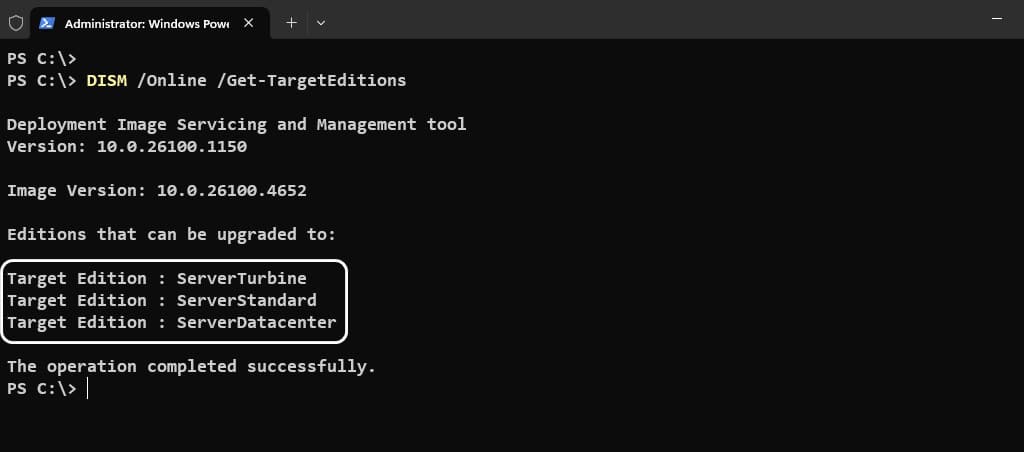Click the DISM command word
This screenshot has width=1024, height=452.
pos(106,80)
